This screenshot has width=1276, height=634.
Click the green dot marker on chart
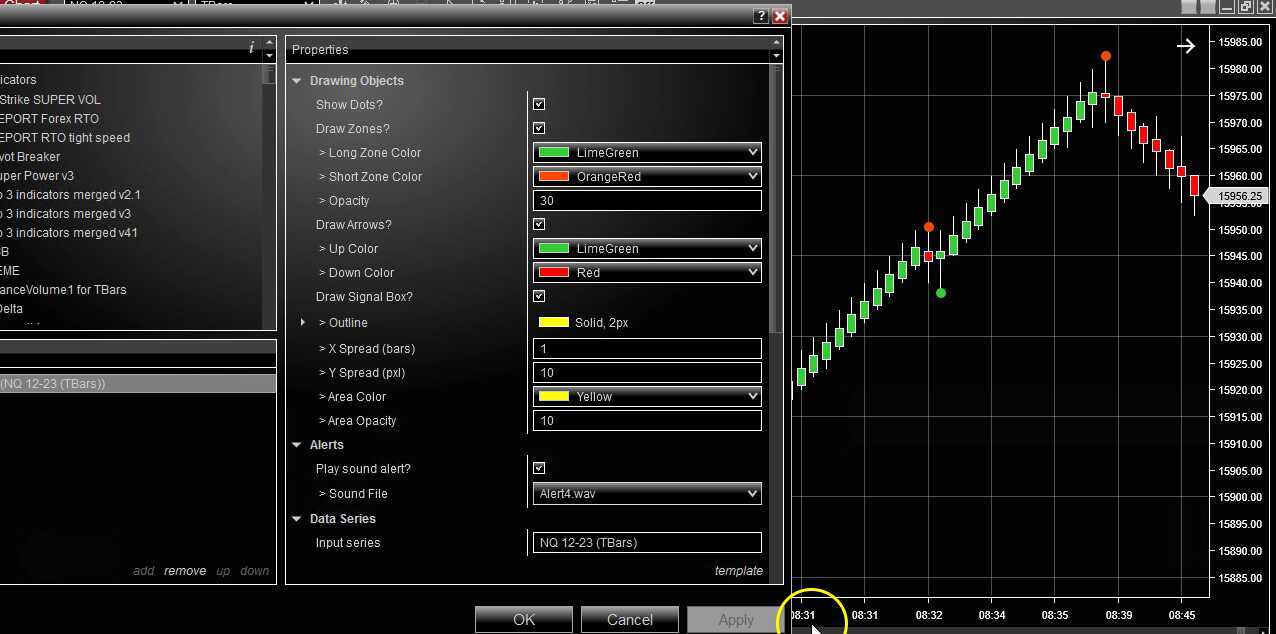point(940,293)
